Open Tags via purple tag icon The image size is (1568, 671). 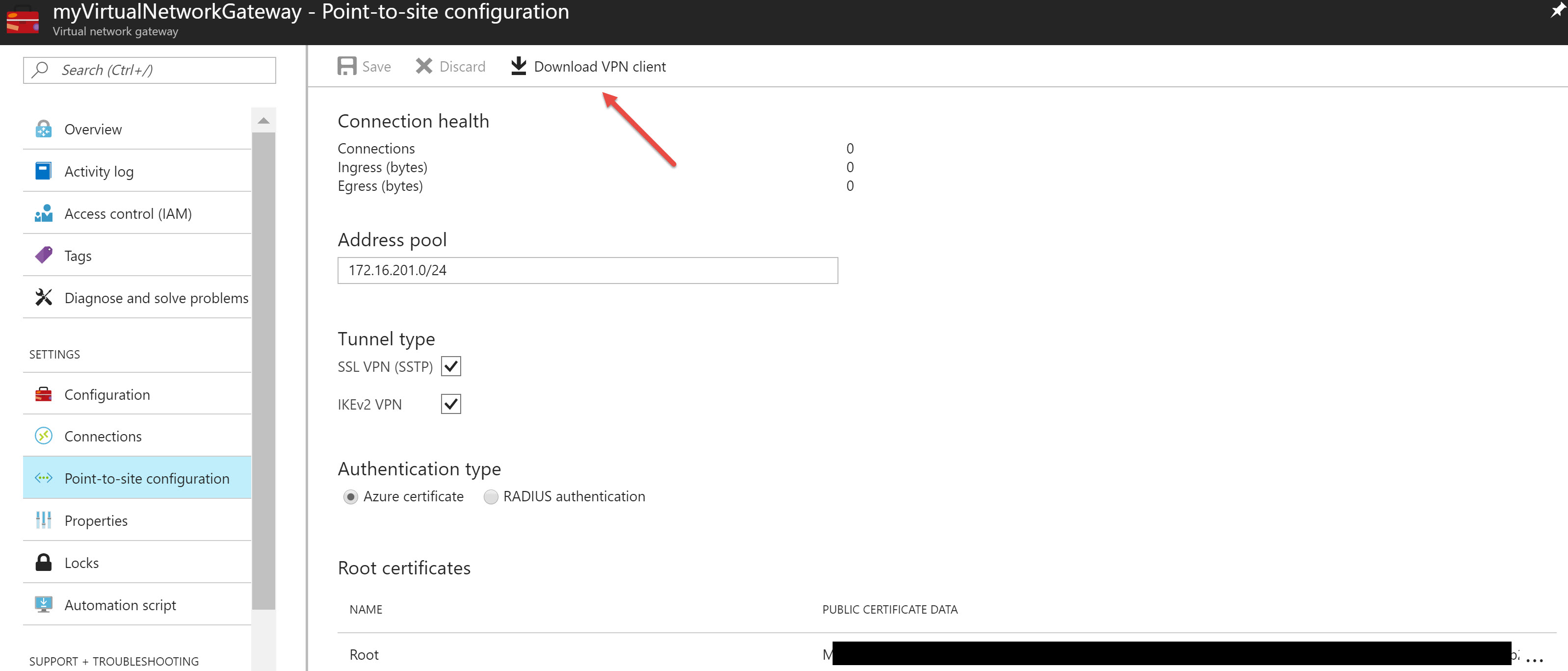pyautogui.click(x=44, y=255)
